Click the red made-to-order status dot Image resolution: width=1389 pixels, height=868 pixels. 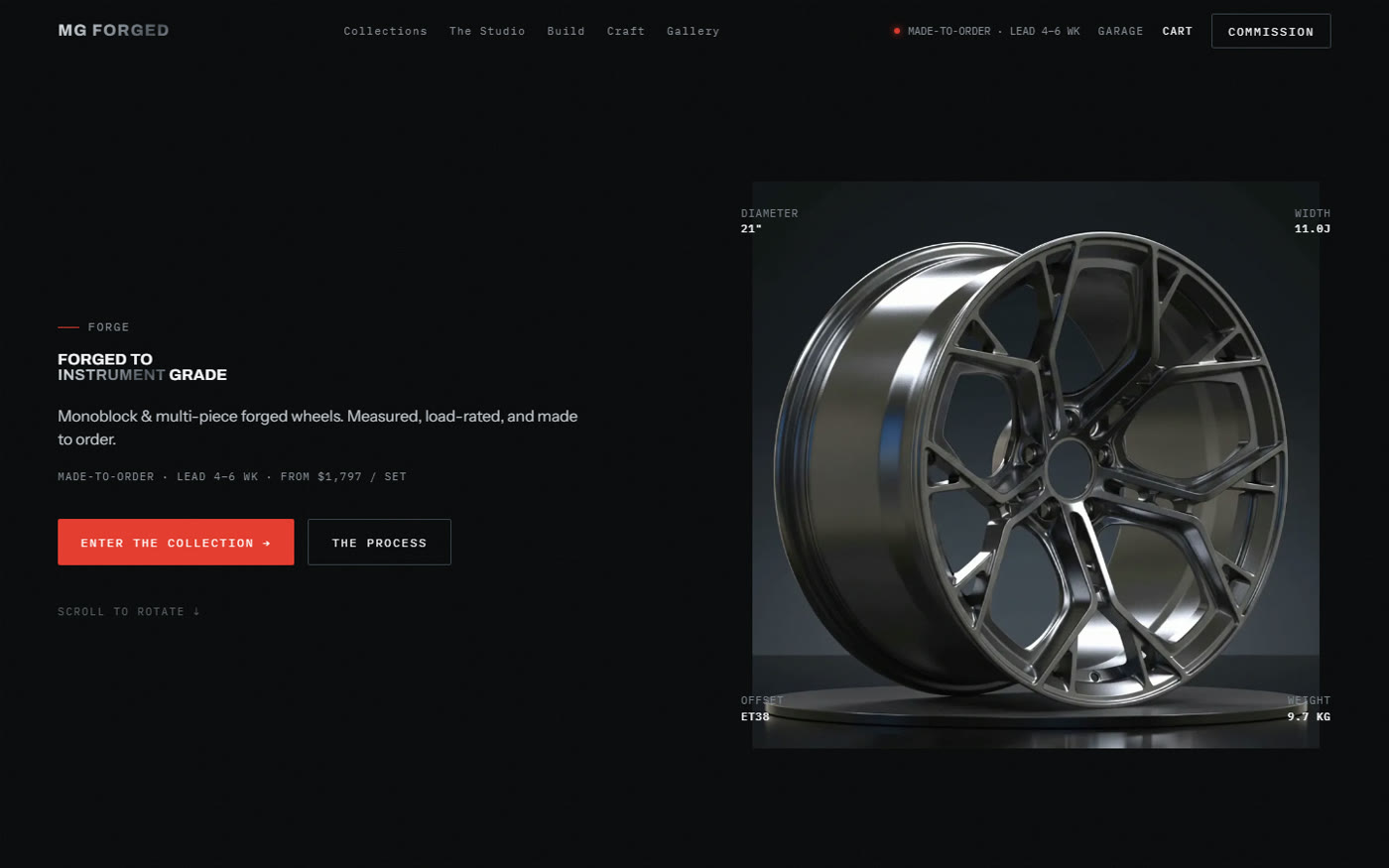pyautogui.click(x=897, y=31)
